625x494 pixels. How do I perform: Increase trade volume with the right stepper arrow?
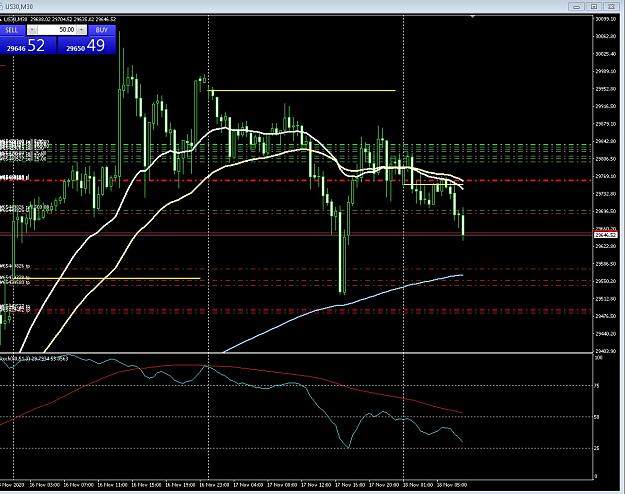click(x=82, y=30)
